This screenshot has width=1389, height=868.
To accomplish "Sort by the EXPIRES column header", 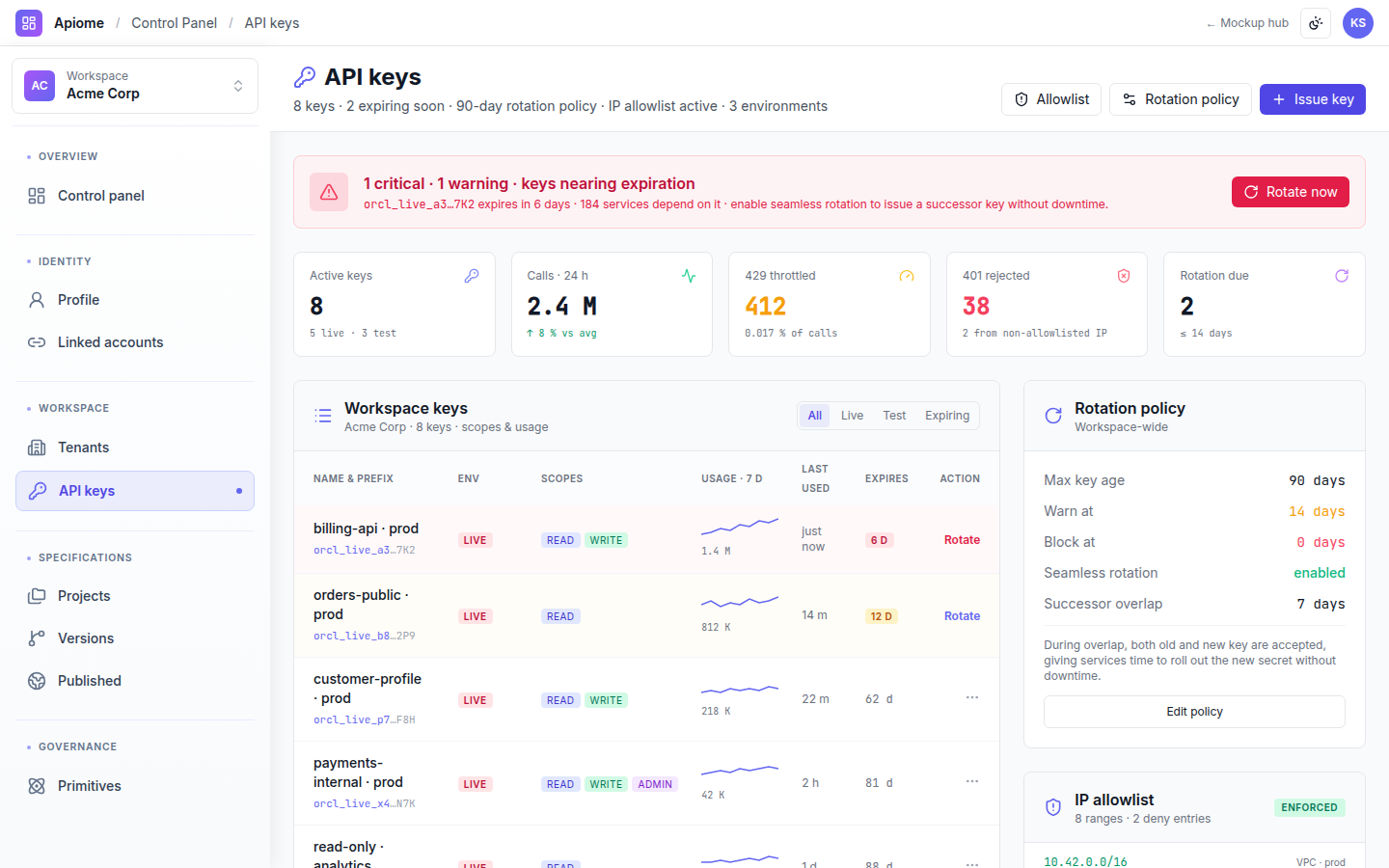I will [x=886, y=478].
